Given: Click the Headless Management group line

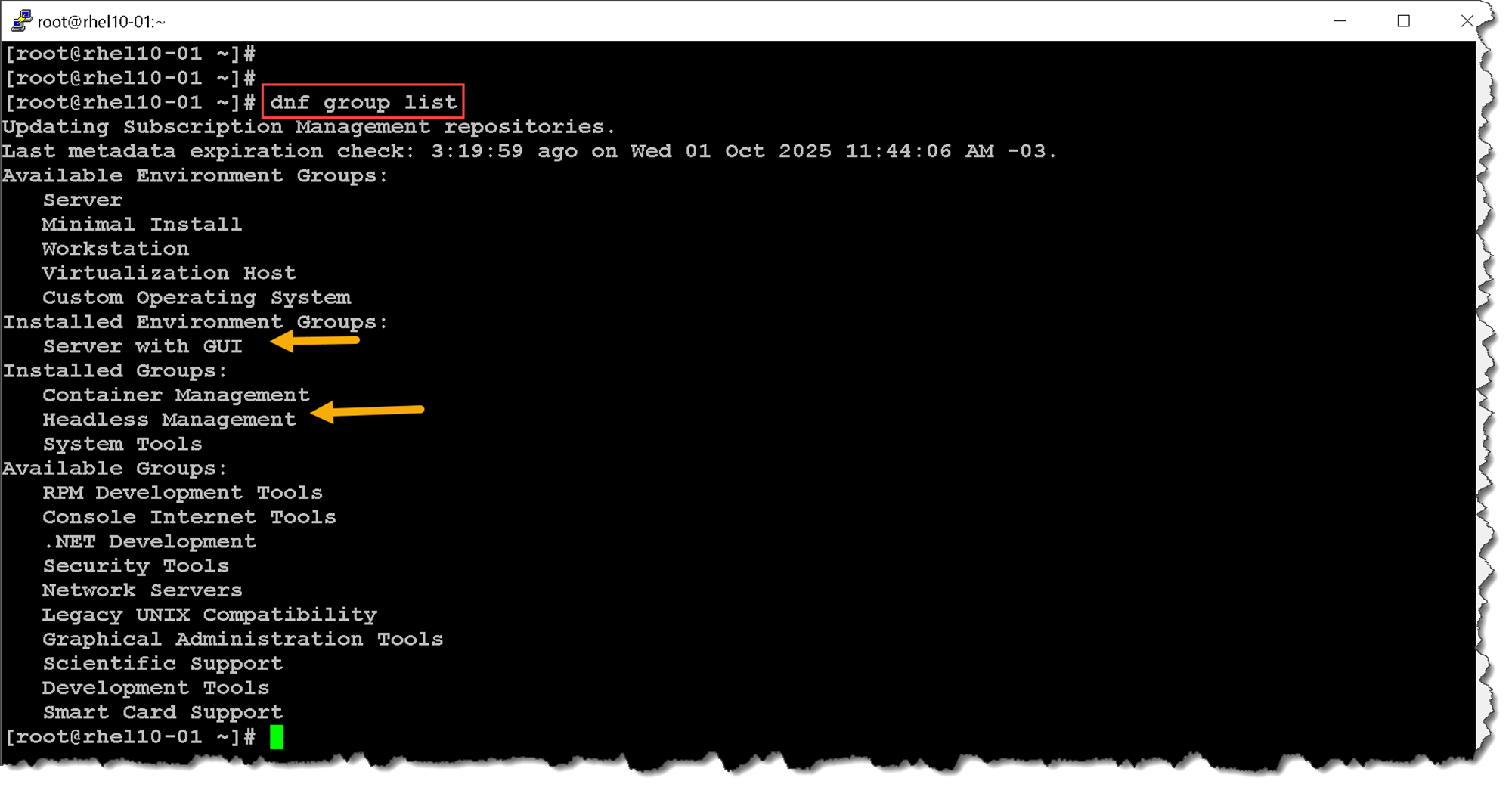Looking at the screenshot, I should coord(169,420).
